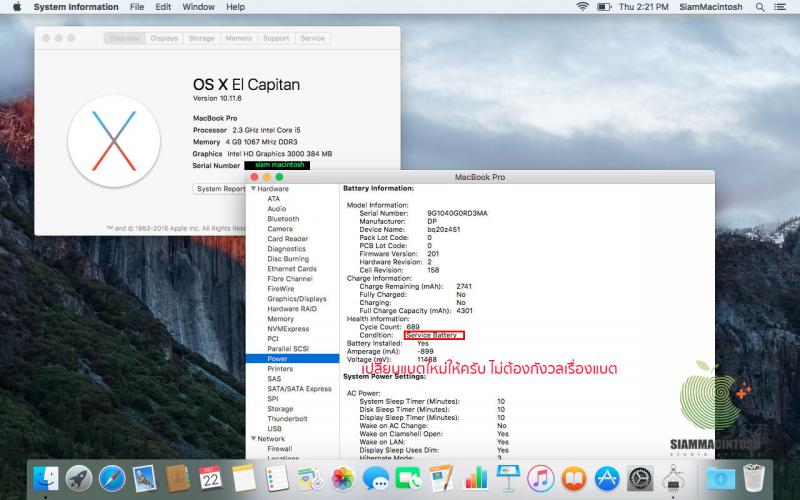Open Trash in the dock
This screenshot has height=500, width=800.
click(x=754, y=478)
